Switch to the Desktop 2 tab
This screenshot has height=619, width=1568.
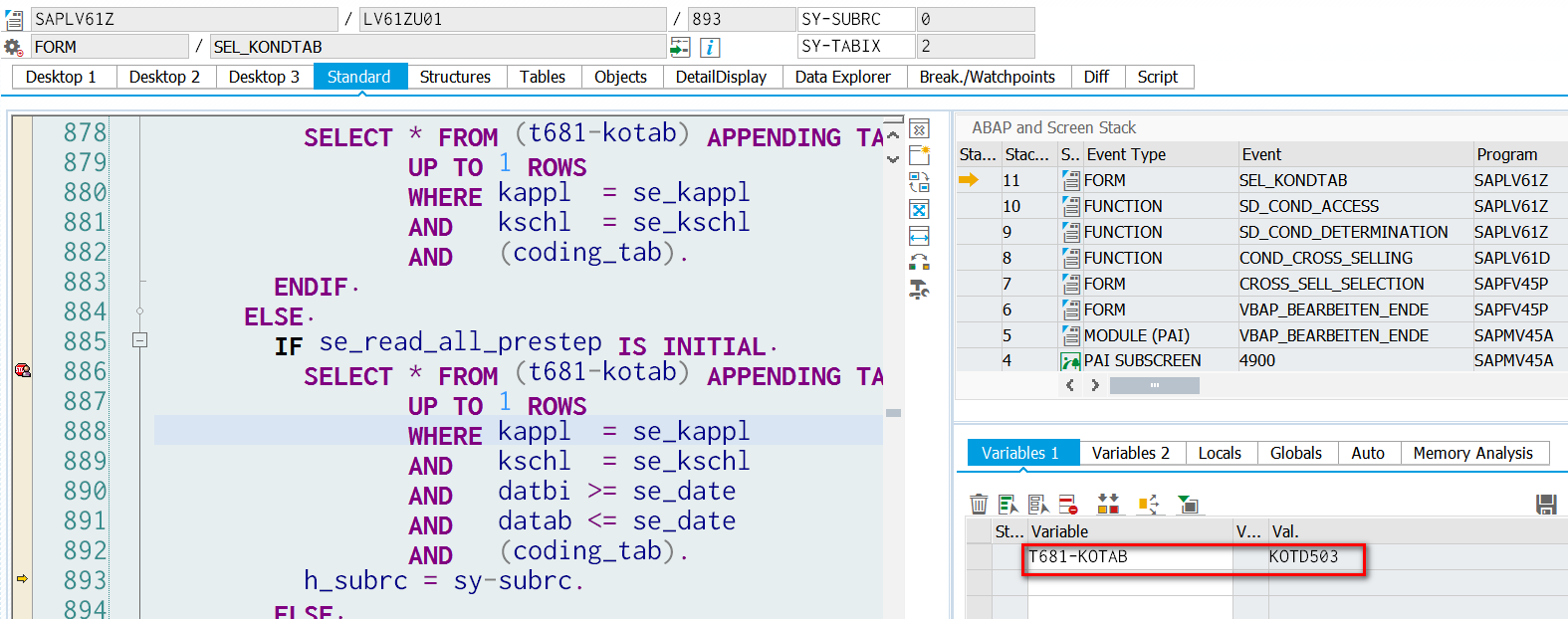[x=165, y=77]
